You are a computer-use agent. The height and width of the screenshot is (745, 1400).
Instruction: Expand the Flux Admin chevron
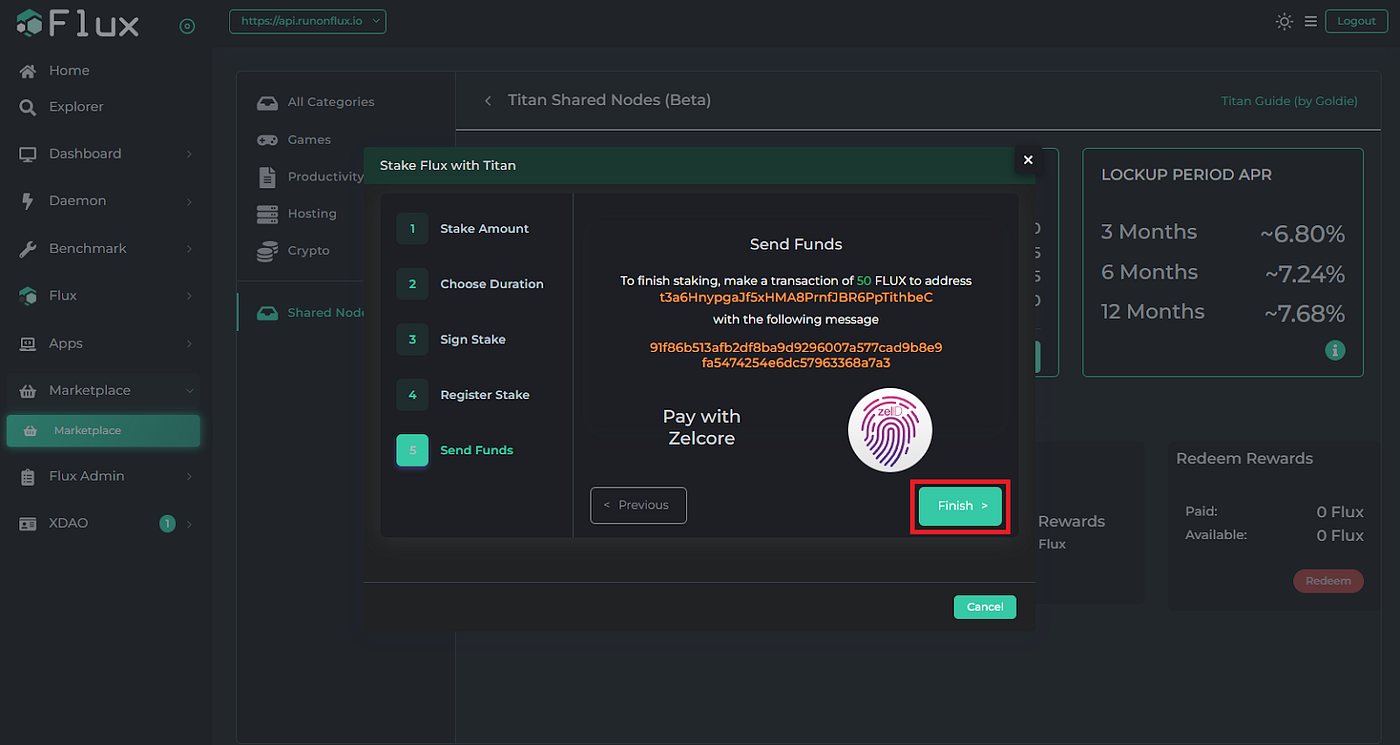[189, 477]
